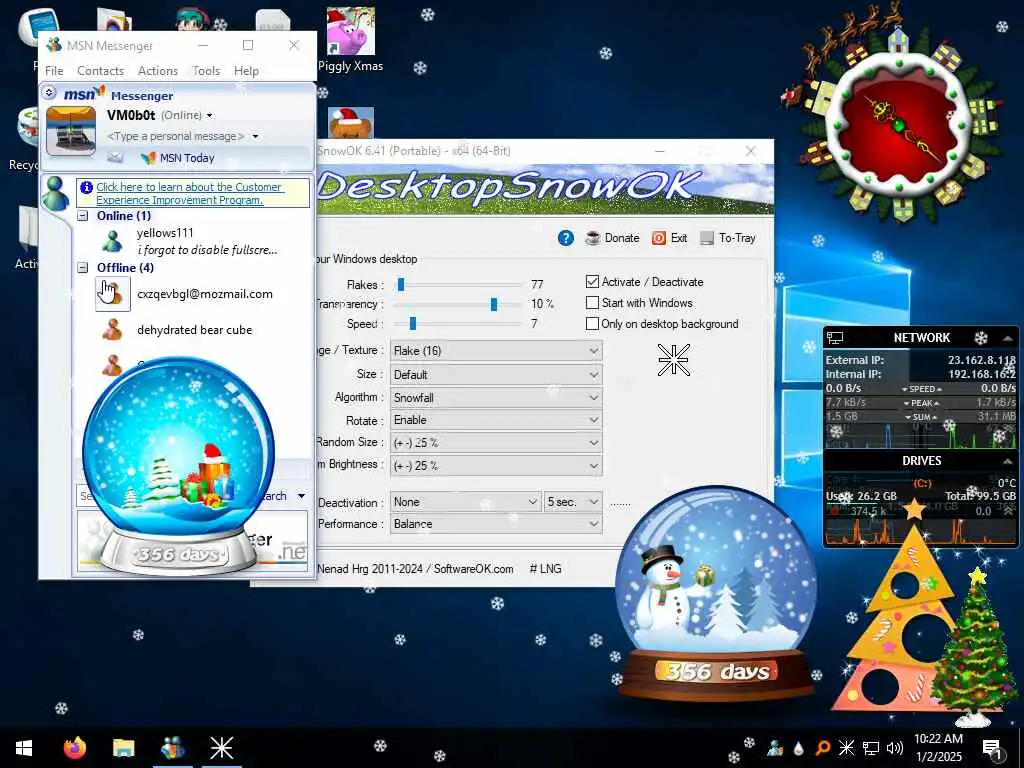Open the Flake (16) texture dropdown

pos(496,351)
